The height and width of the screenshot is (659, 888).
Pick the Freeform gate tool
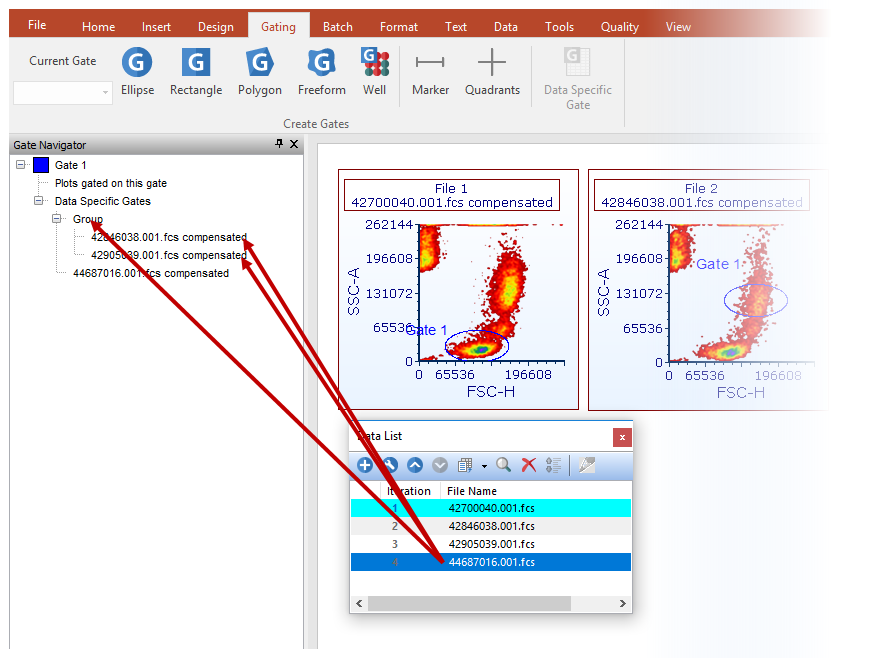321,72
